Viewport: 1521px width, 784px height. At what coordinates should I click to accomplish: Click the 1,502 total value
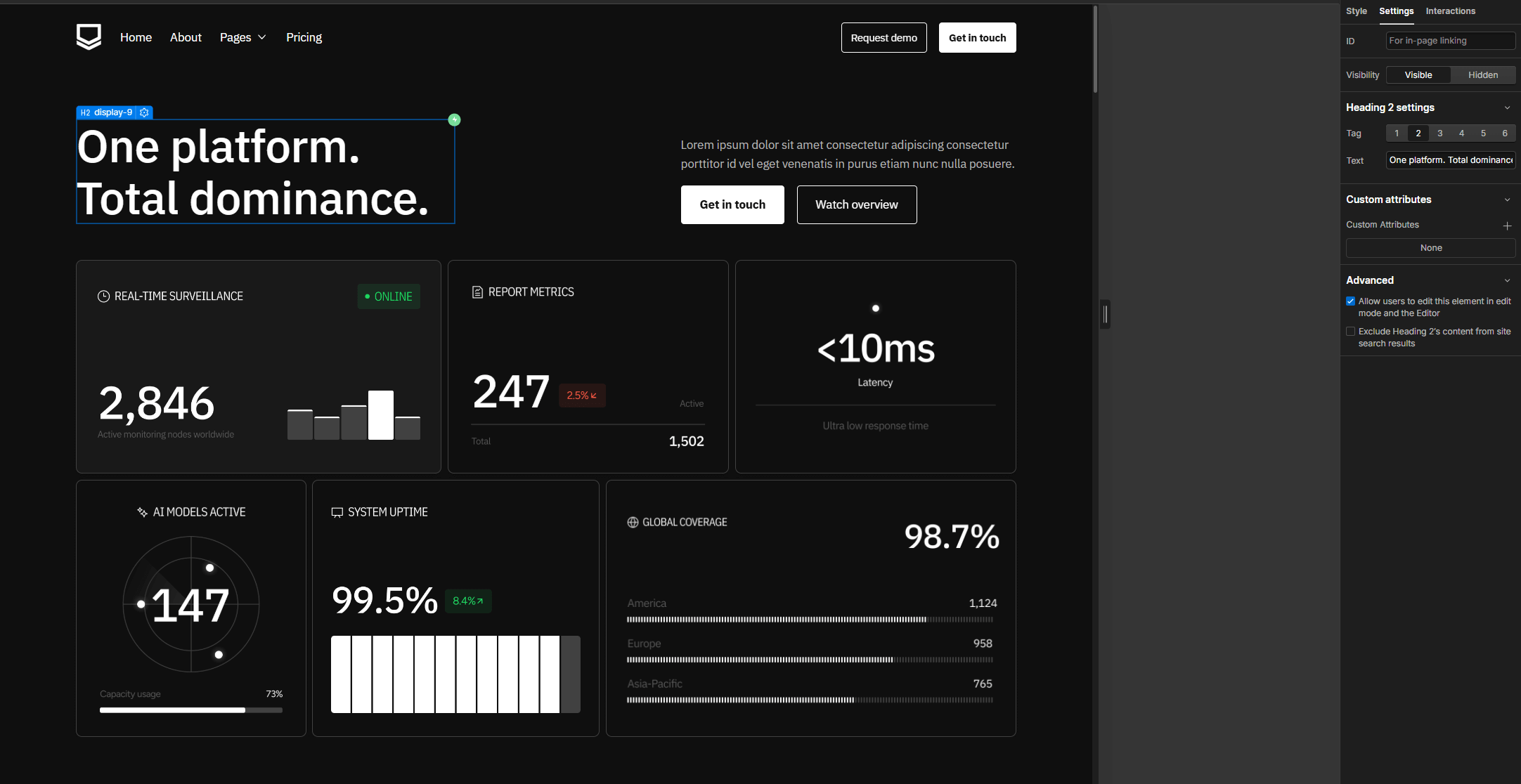pyautogui.click(x=686, y=441)
